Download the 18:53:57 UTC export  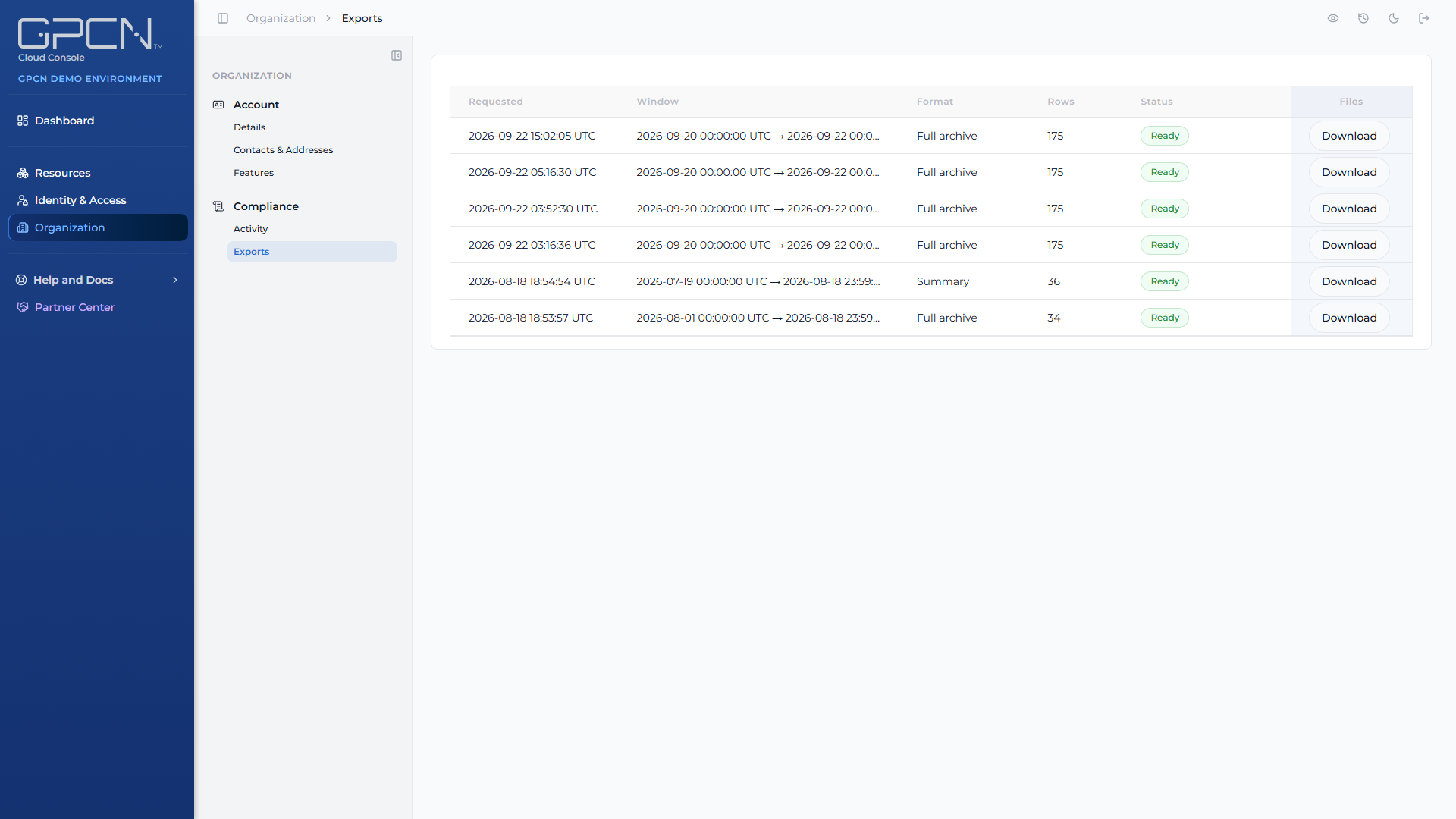[1349, 318]
